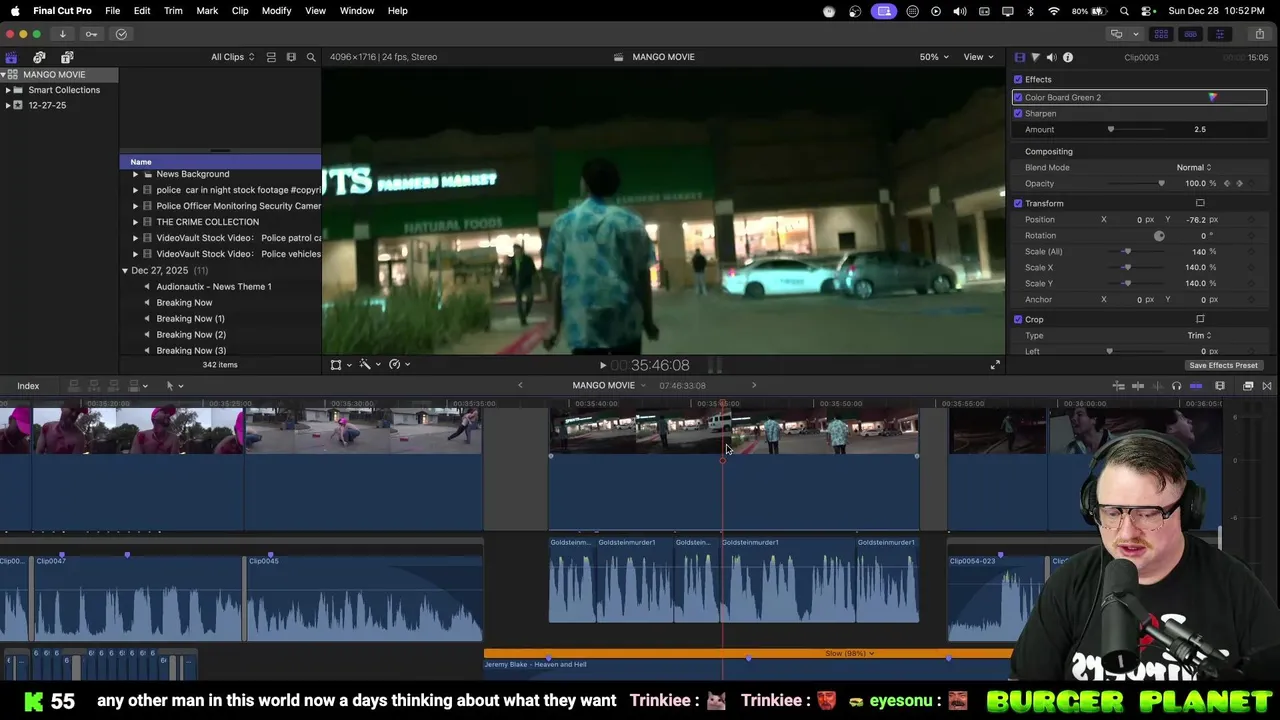1280x720 pixels.
Task: Show or hide the Inspector panel
Action: (x=1219, y=34)
